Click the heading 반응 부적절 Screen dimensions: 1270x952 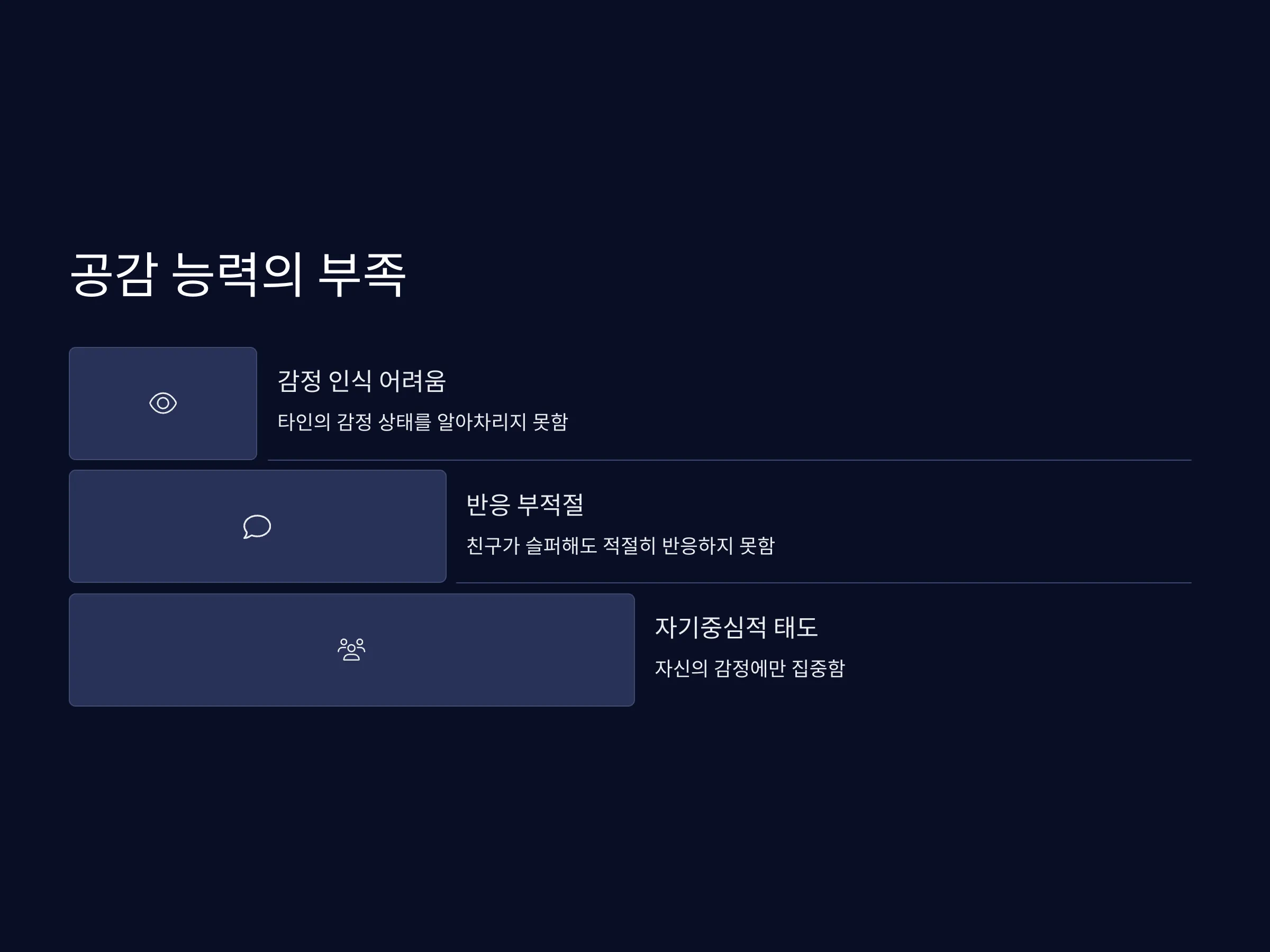point(525,505)
